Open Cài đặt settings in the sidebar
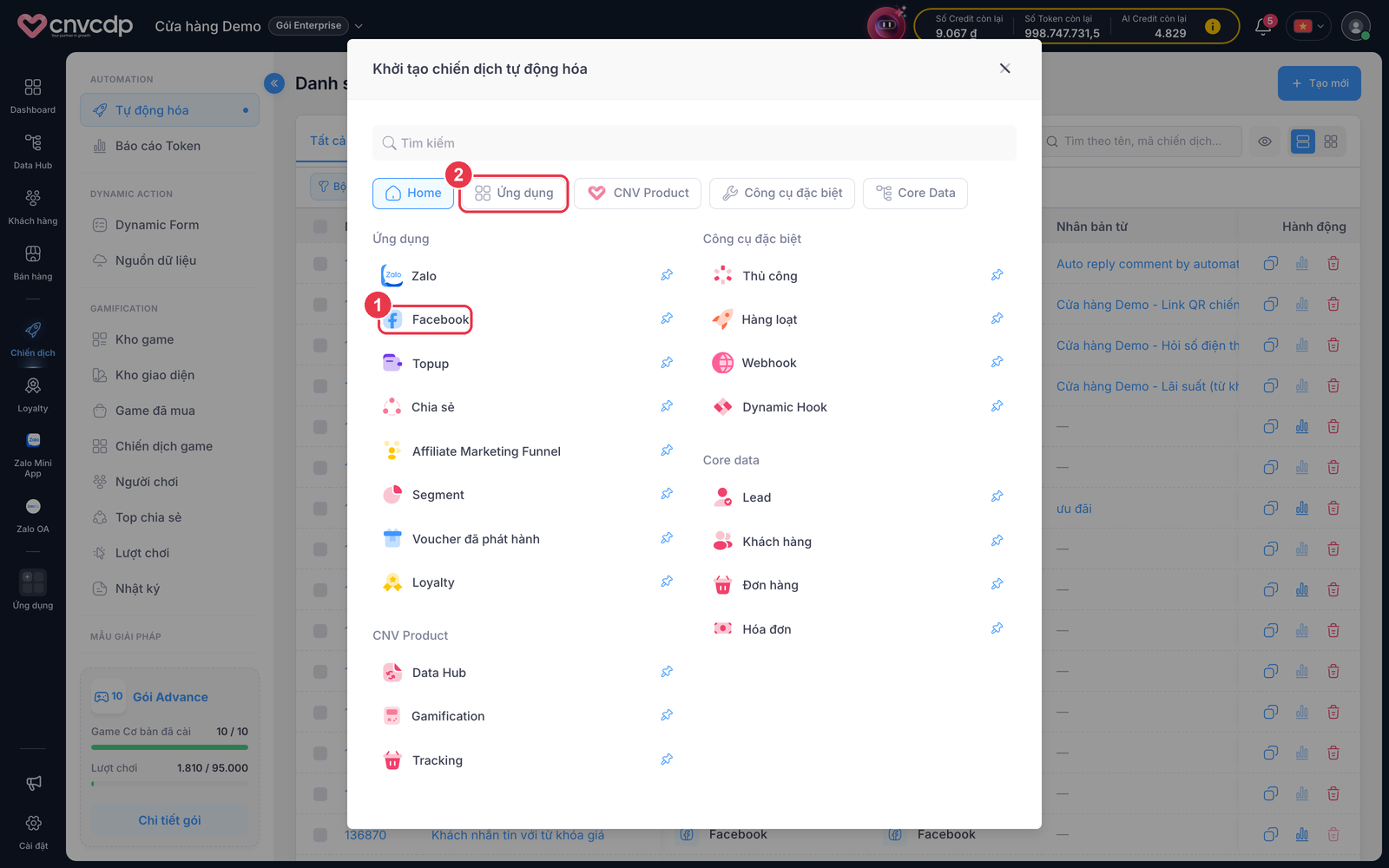The height and width of the screenshot is (868, 1389). point(33,832)
